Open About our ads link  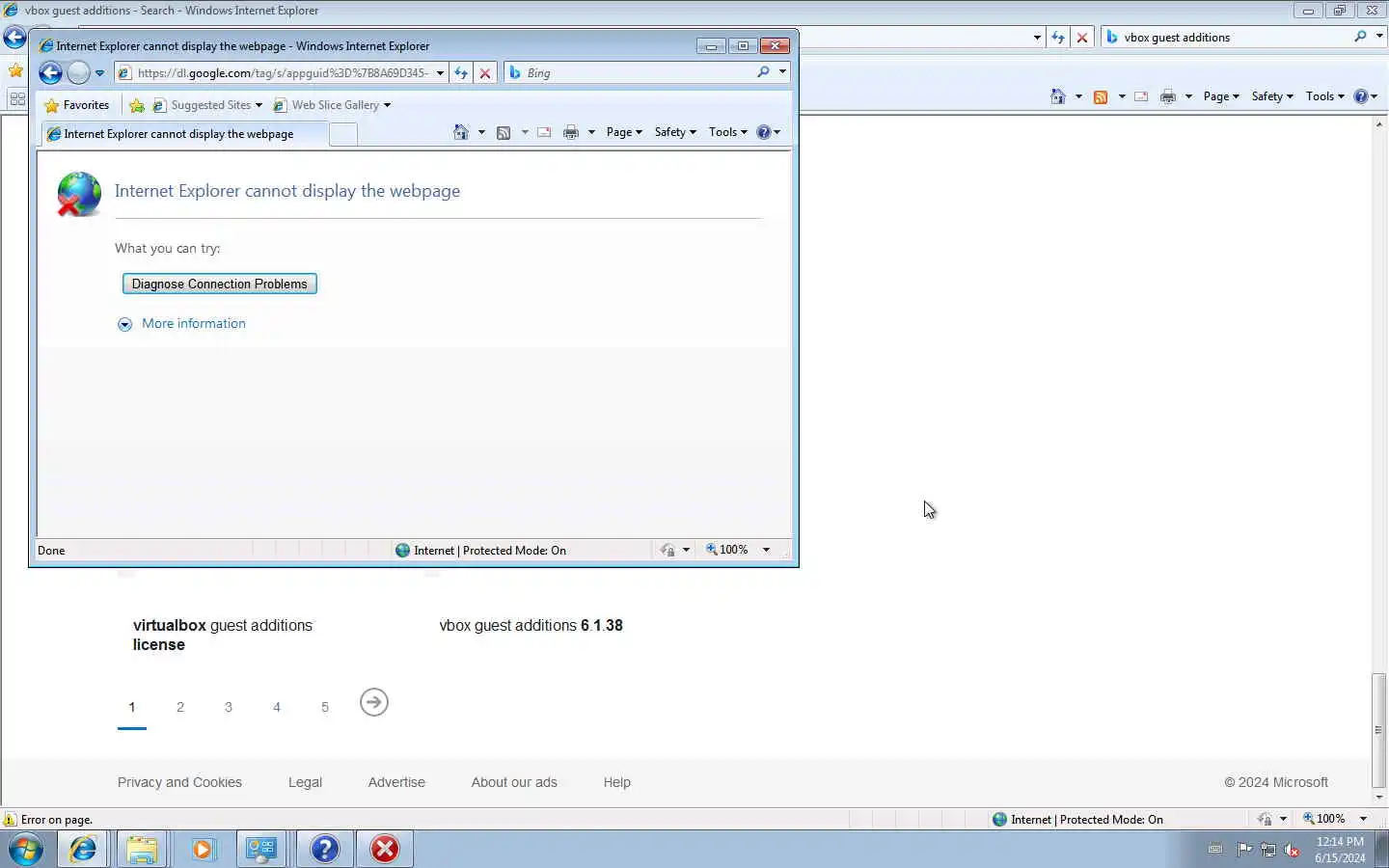[x=514, y=782]
